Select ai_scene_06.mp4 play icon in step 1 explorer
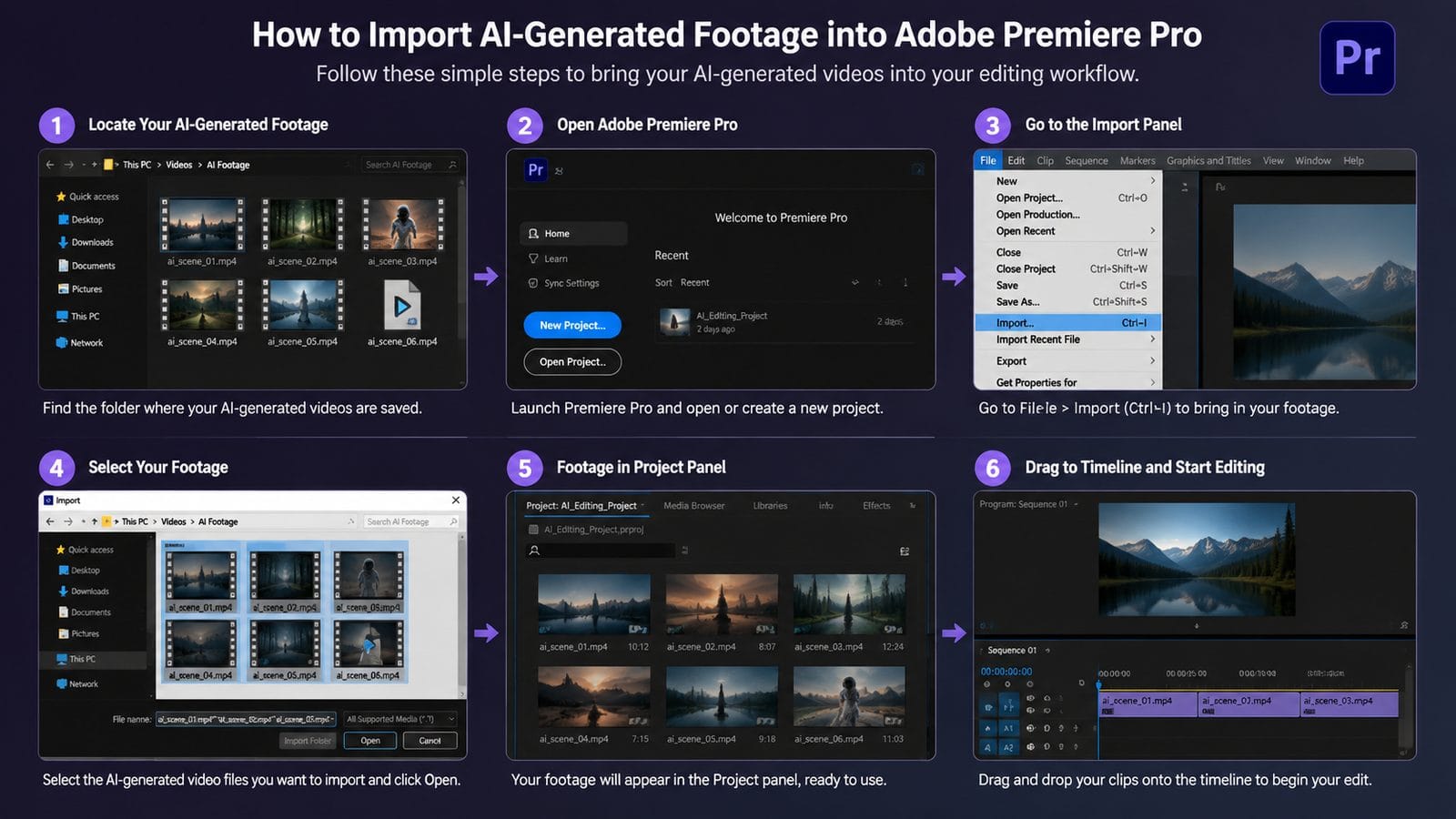1456x819 pixels. tap(402, 306)
